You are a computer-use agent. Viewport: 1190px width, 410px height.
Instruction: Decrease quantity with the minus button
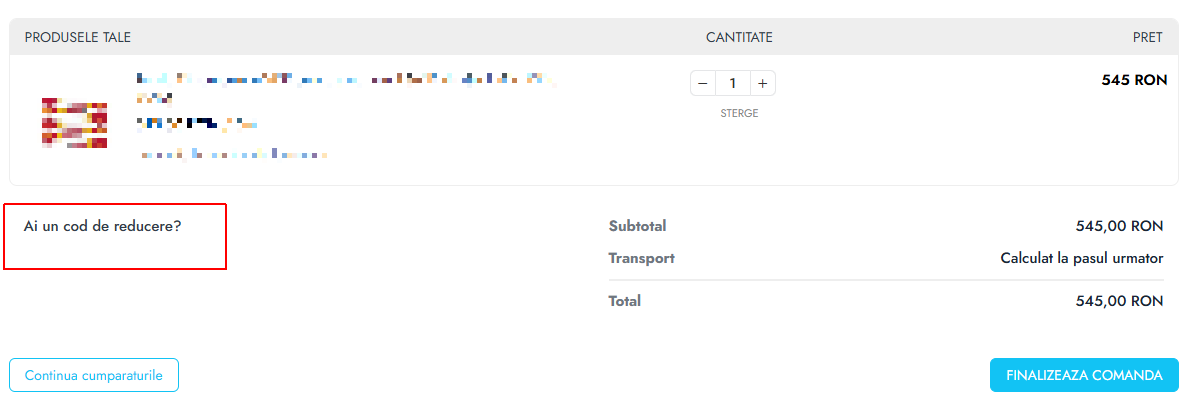[703, 84]
